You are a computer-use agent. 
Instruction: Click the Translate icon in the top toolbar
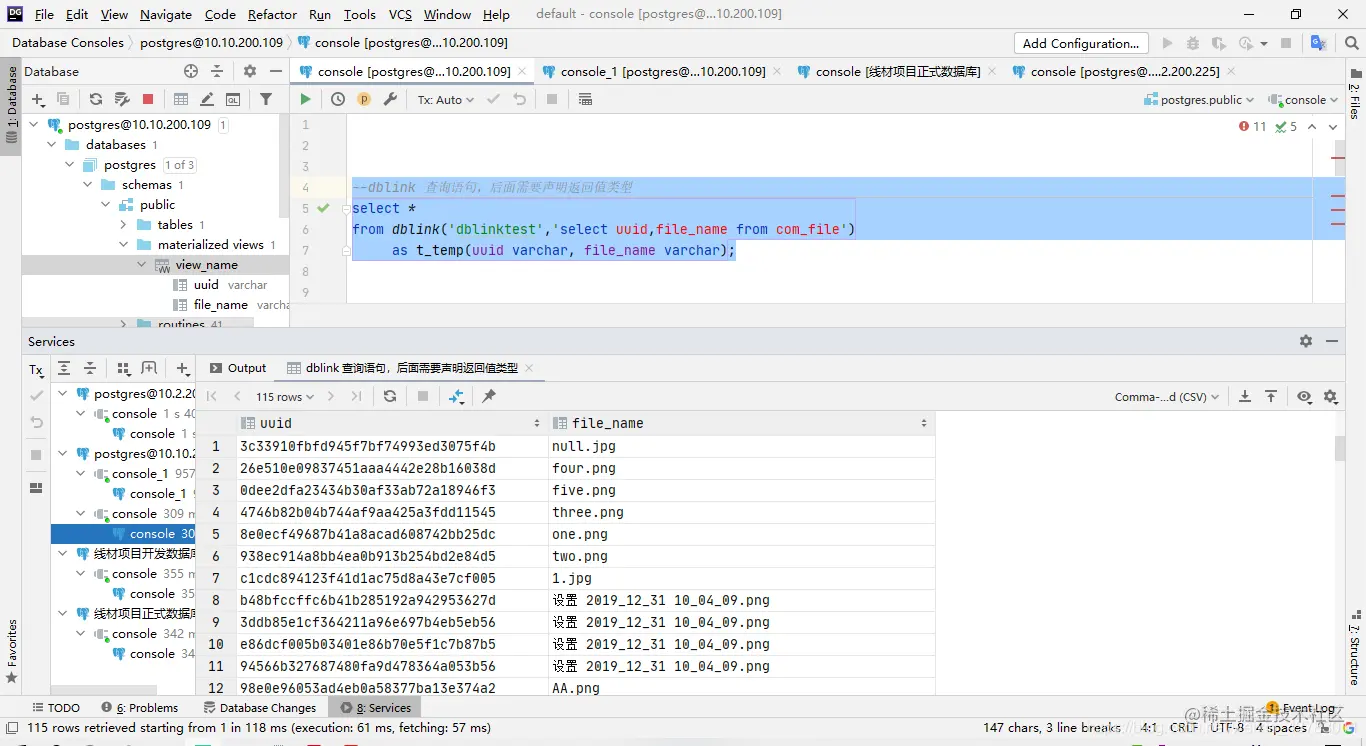1318,43
